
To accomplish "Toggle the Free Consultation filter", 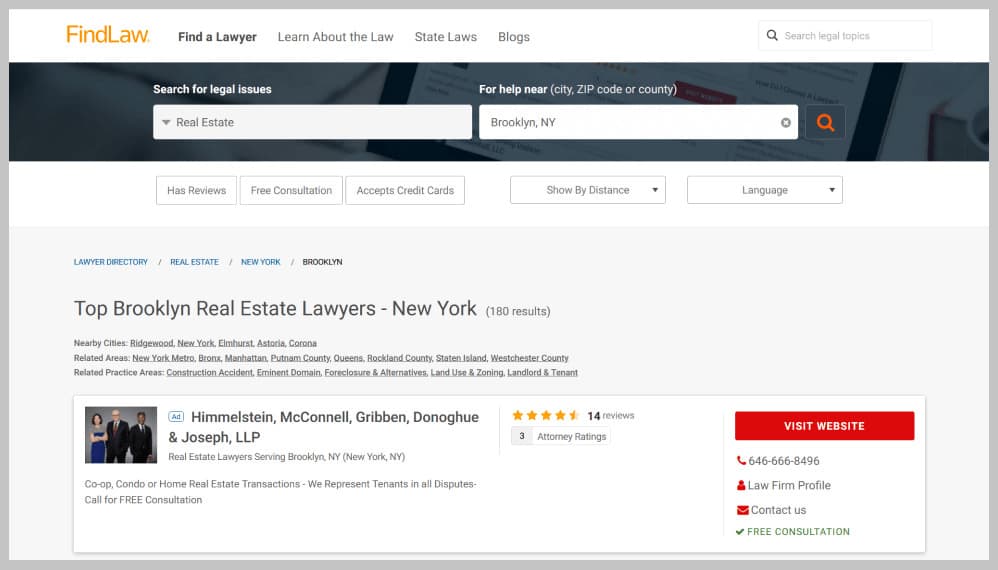I will (x=292, y=190).
